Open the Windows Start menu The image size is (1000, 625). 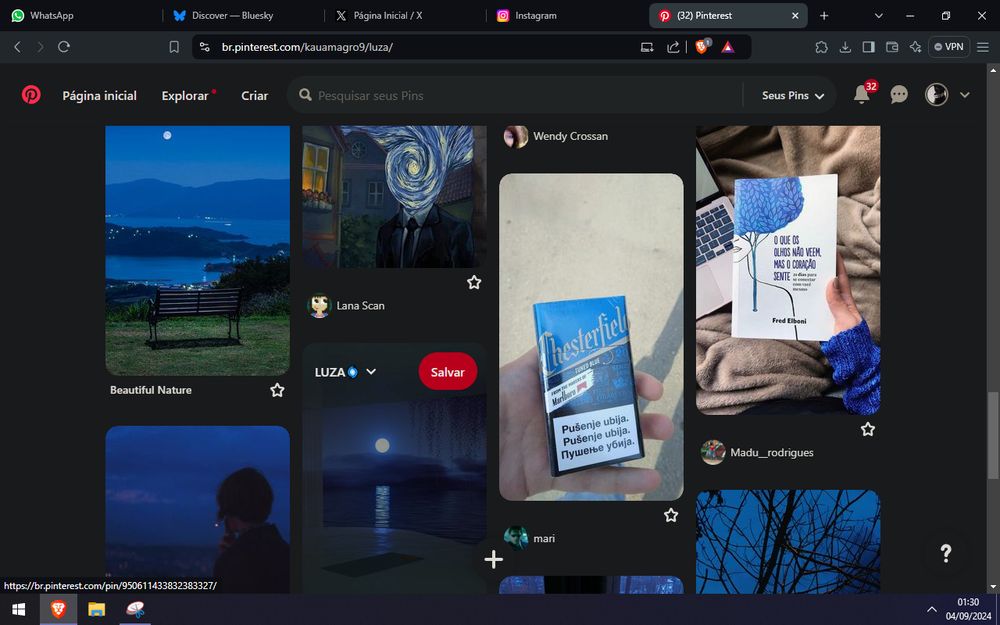18,610
